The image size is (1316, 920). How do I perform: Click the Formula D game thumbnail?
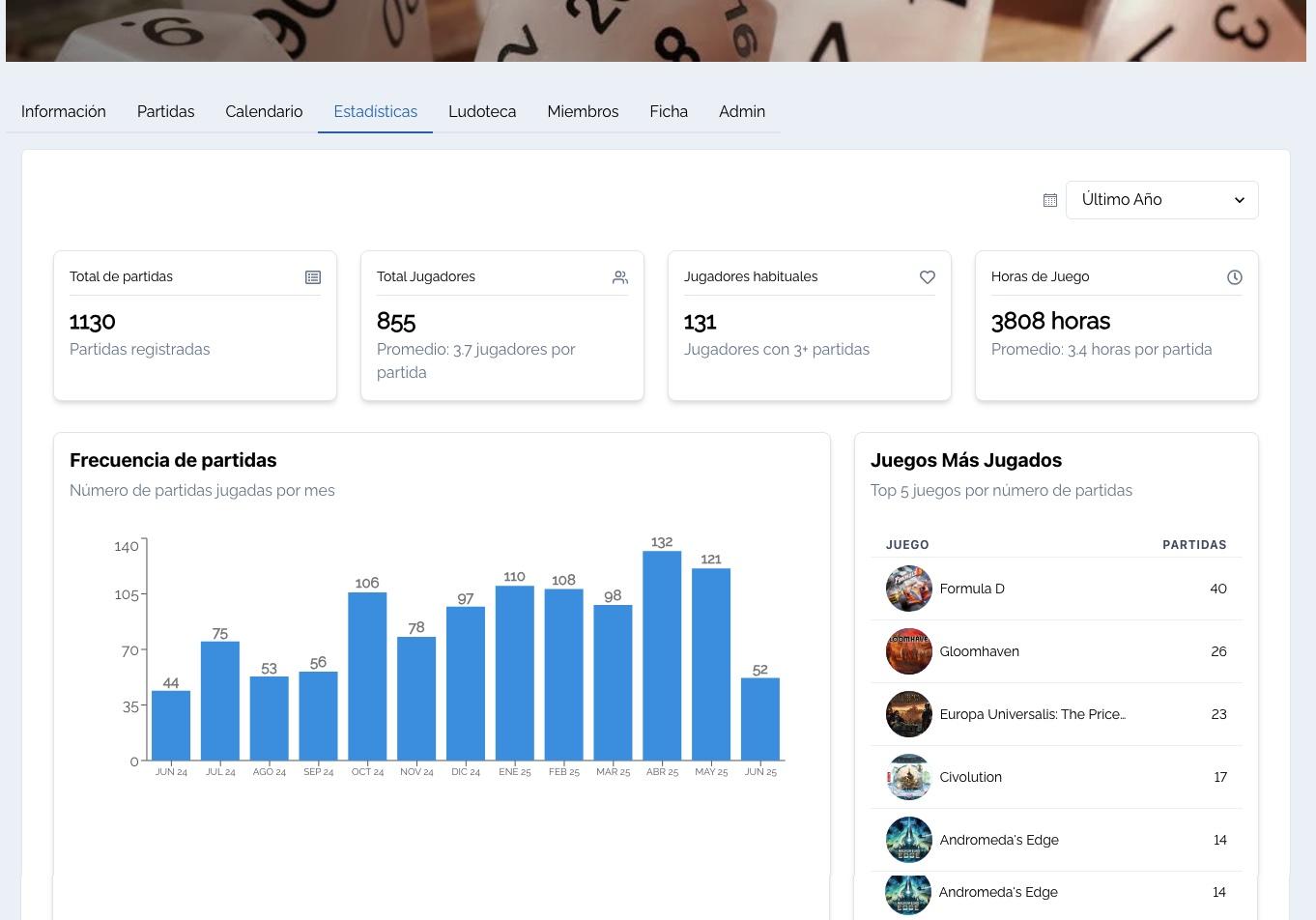pyautogui.click(x=908, y=589)
